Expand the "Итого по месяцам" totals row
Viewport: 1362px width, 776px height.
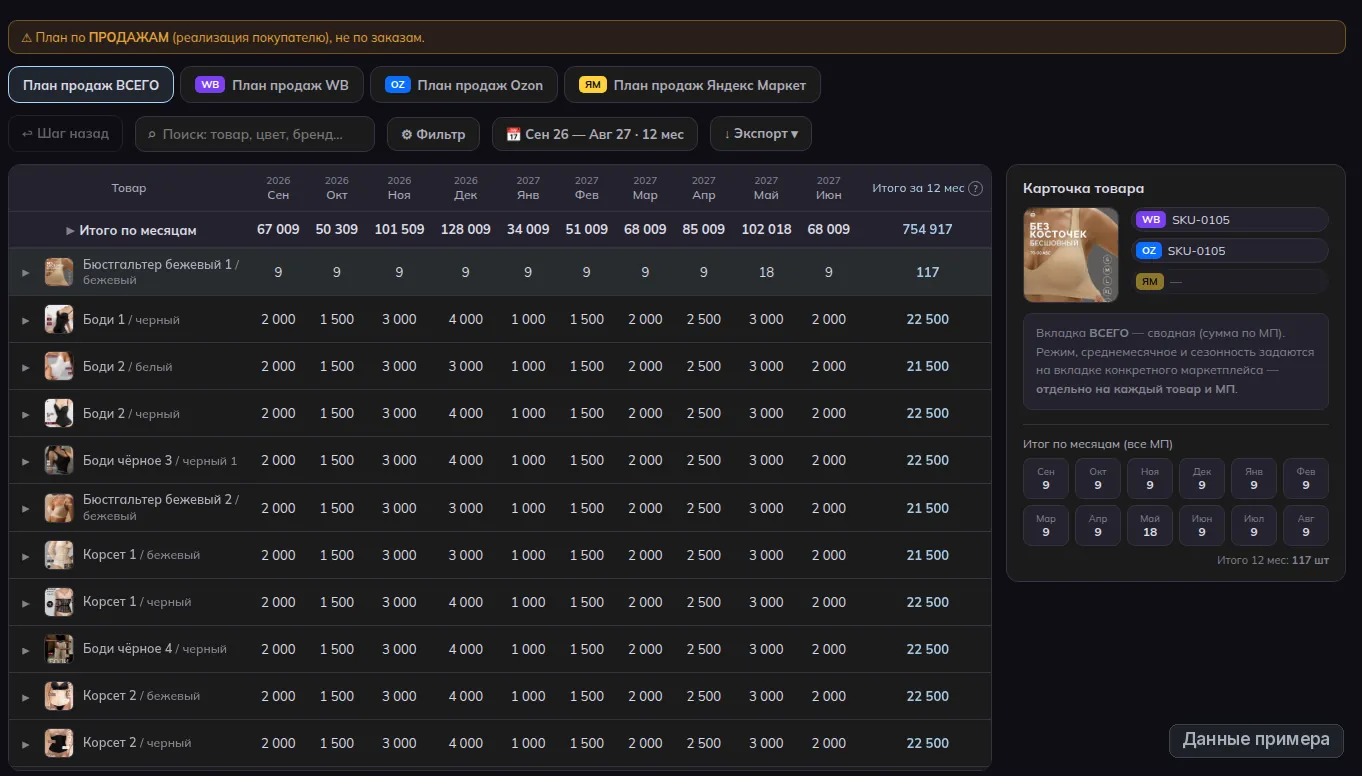(x=70, y=230)
